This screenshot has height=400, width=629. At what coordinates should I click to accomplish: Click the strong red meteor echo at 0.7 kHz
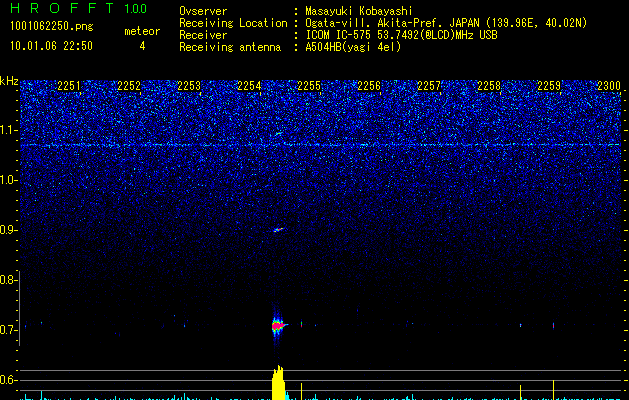pos(277,326)
